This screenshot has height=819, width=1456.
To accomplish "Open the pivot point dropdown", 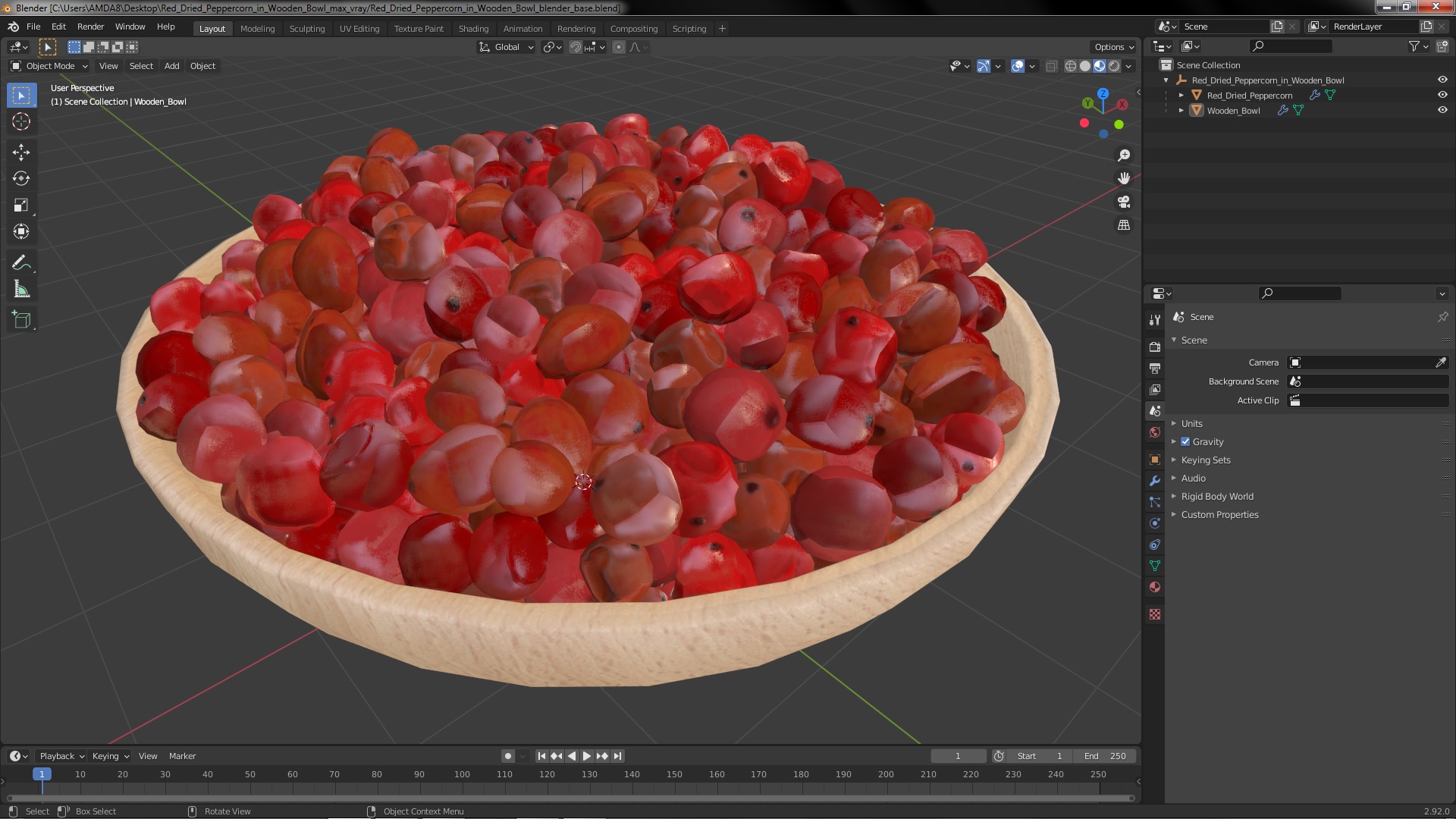I will click(x=553, y=47).
